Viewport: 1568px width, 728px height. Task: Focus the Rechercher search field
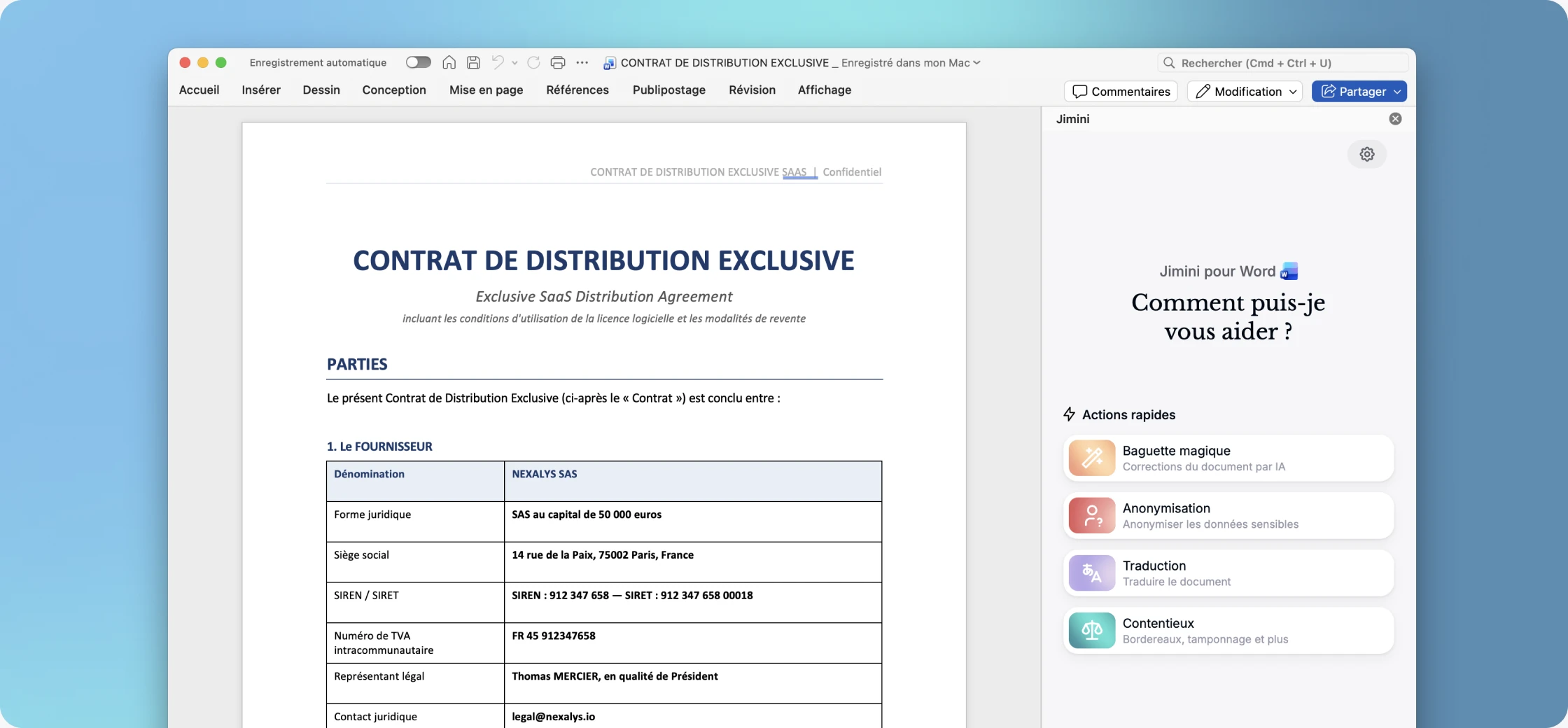click(1282, 63)
